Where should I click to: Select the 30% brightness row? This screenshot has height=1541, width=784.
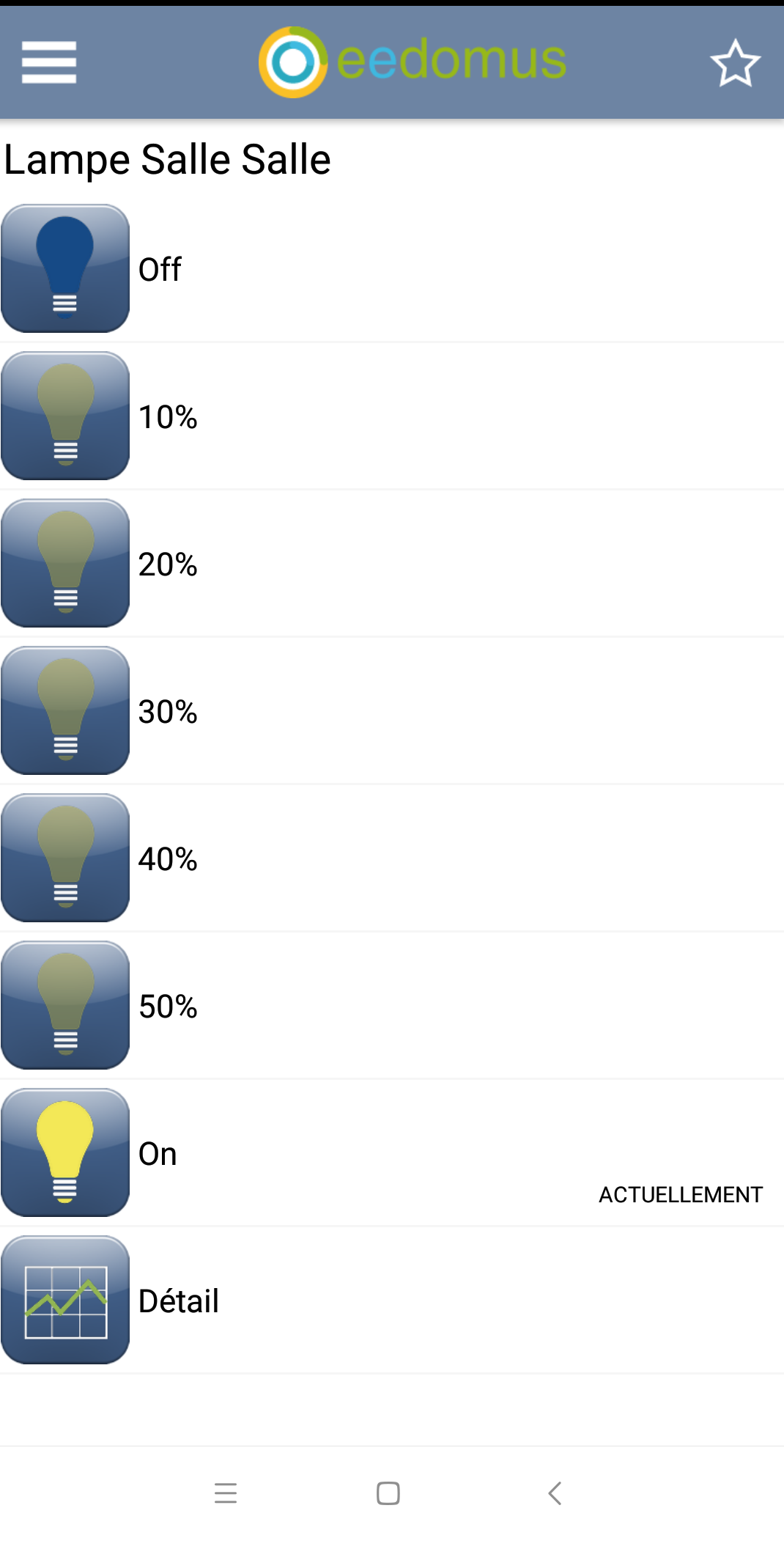[x=392, y=710]
